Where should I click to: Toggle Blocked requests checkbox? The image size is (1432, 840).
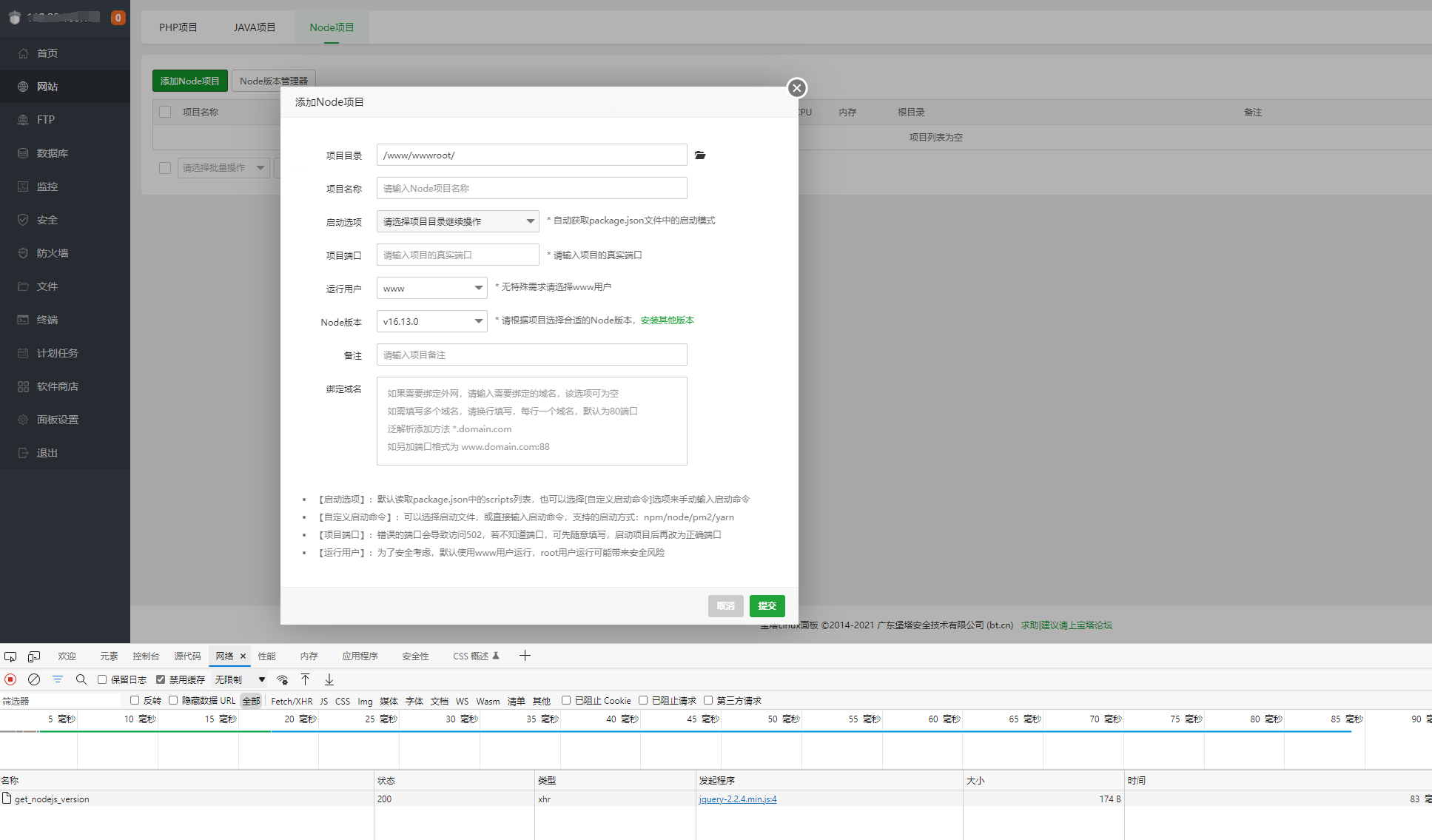643,700
